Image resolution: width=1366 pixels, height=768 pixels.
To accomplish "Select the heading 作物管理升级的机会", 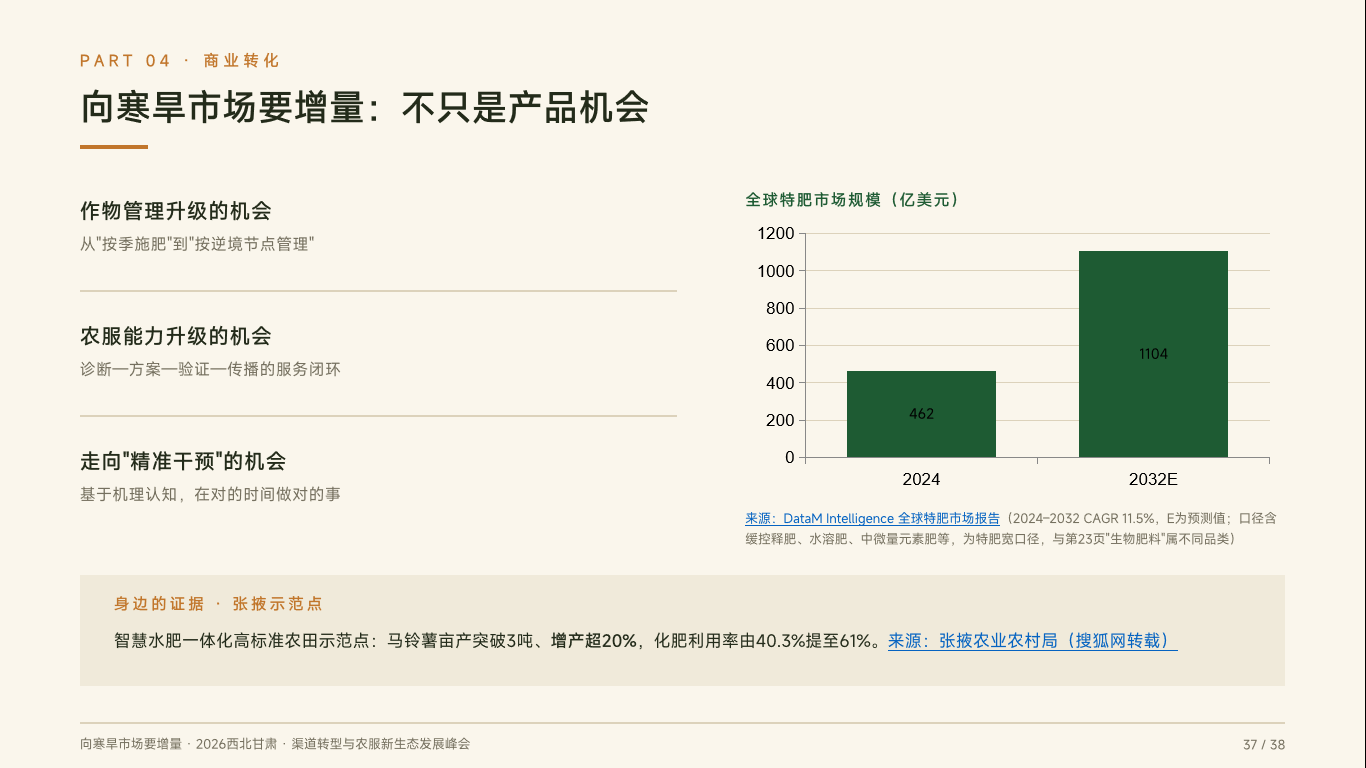I will click(176, 211).
